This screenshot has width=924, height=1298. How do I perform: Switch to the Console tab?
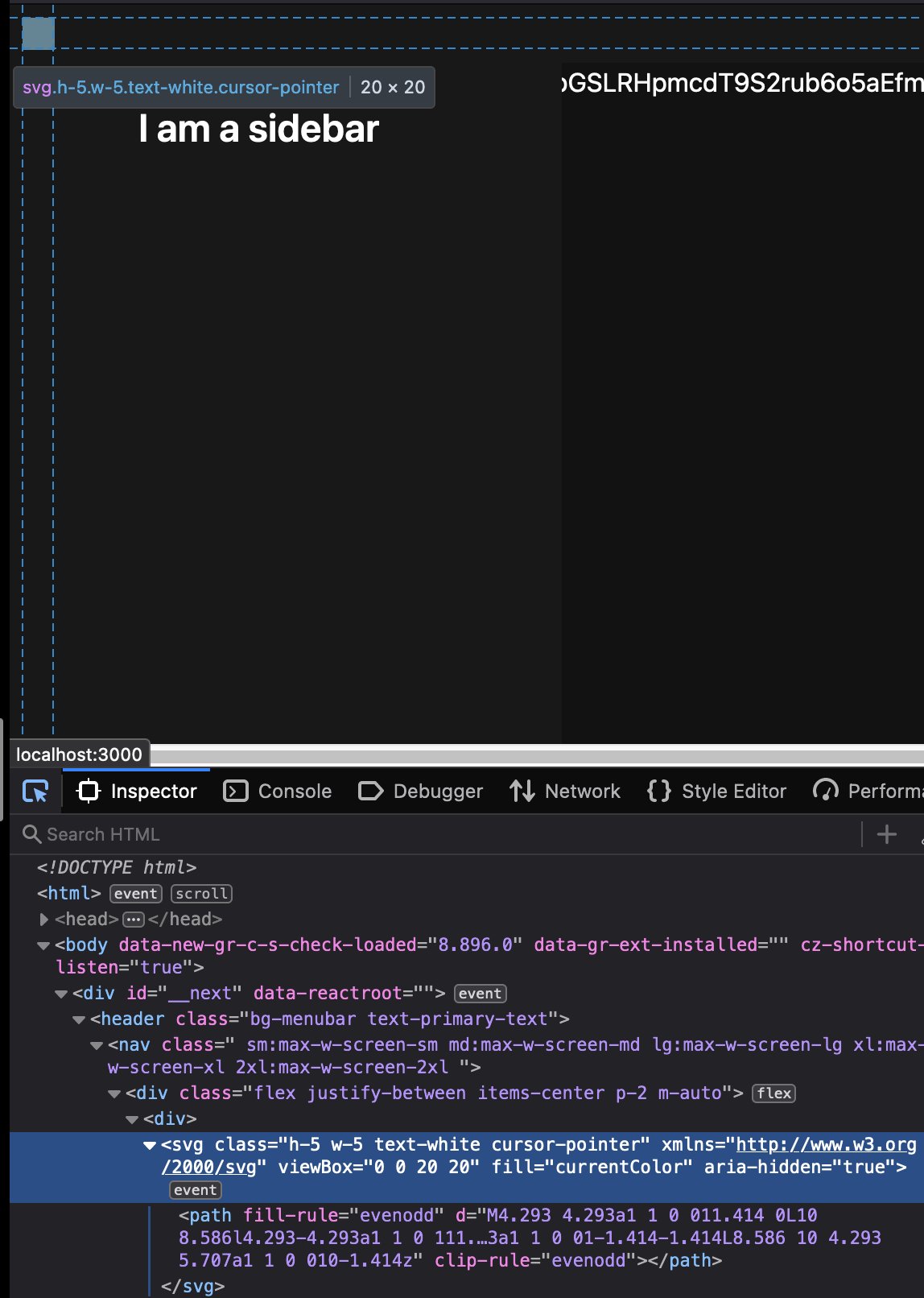[278, 792]
